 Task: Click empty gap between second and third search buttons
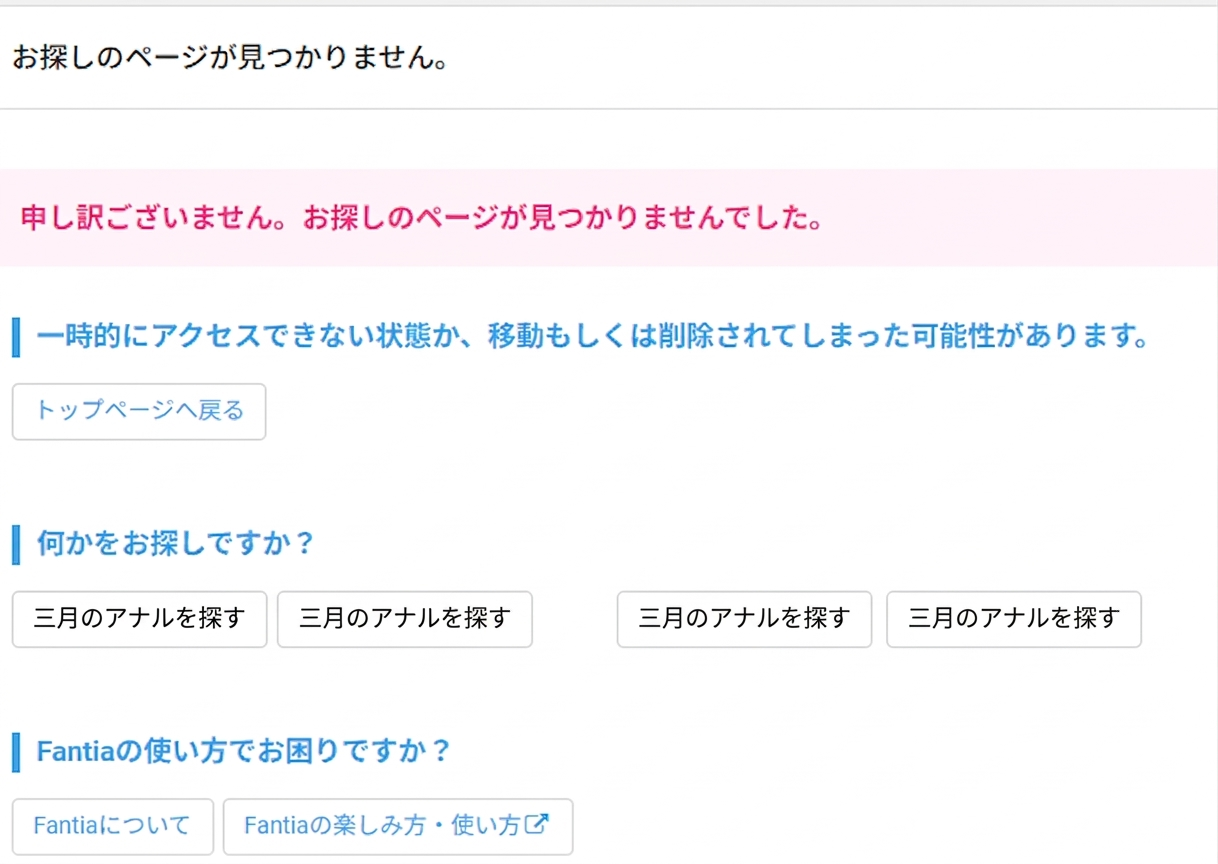point(574,619)
